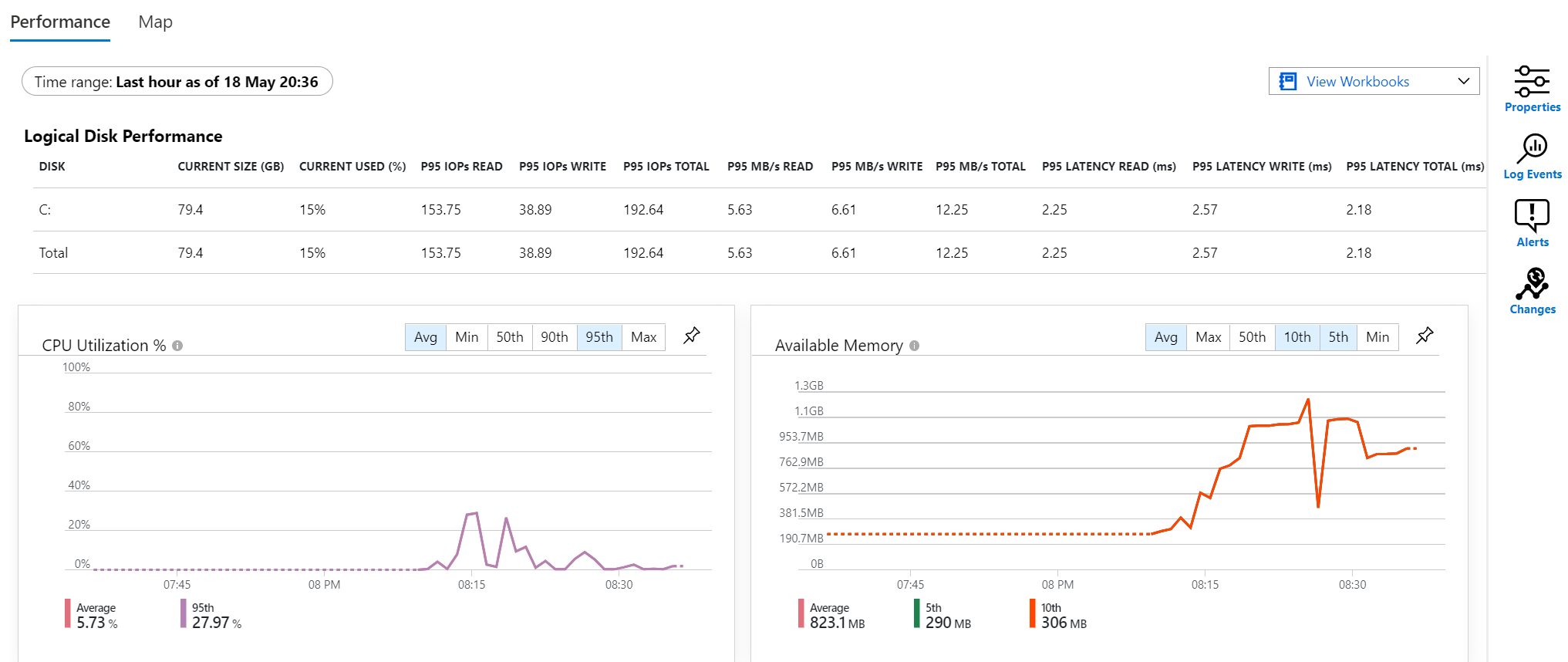Toggle 95th on CPU Utilization chart

(x=599, y=337)
